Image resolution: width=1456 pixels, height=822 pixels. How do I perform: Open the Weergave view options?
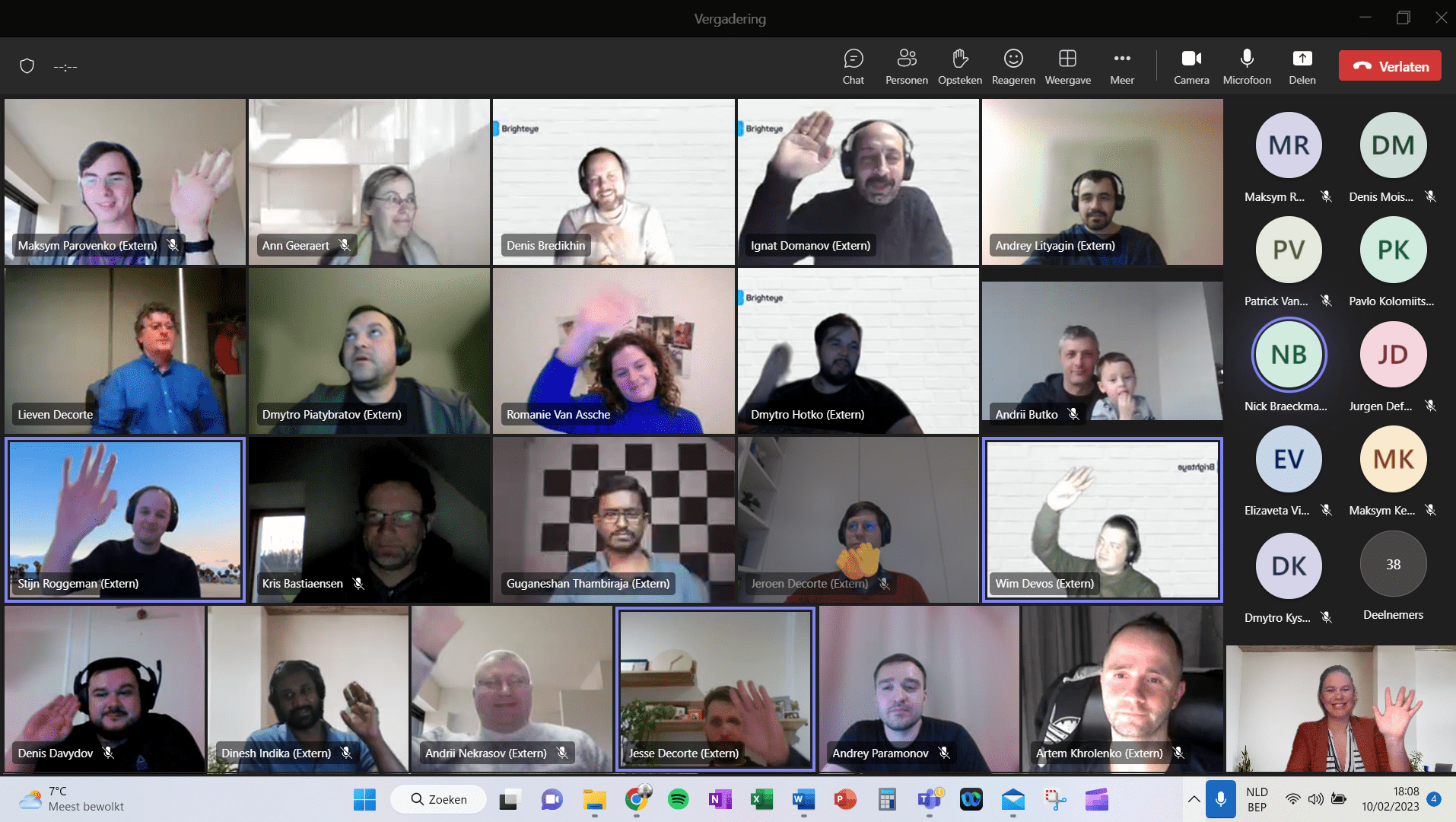[x=1067, y=66]
